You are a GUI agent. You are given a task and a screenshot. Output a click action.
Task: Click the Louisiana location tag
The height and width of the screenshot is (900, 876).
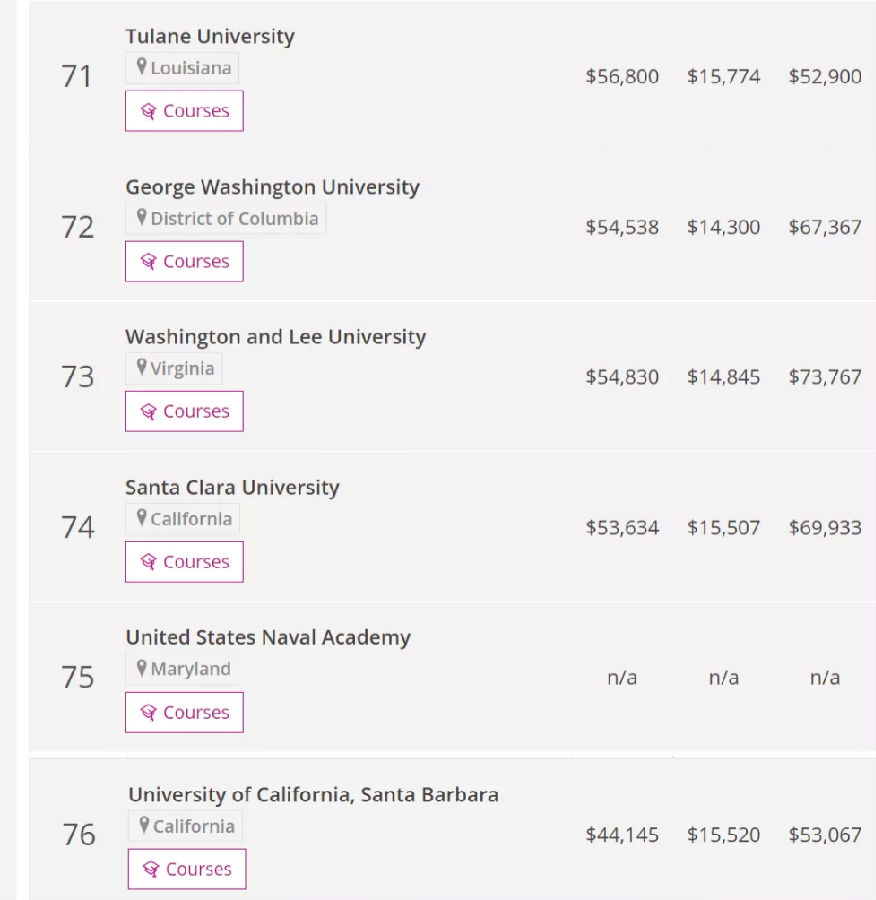[190, 68]
